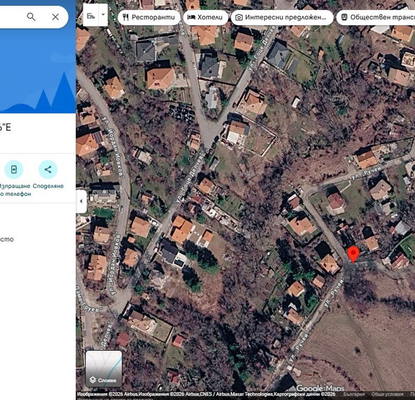Click inside the search input field
415x400 pixels.
[12, 17]
